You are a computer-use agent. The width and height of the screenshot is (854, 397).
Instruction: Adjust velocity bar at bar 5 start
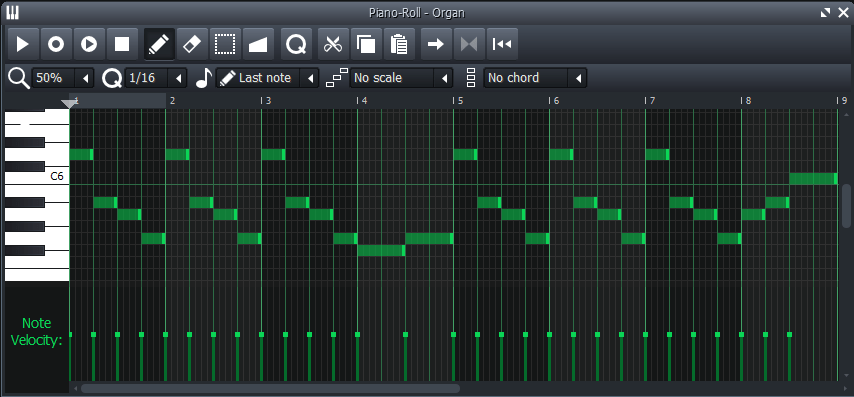[453, 357]
